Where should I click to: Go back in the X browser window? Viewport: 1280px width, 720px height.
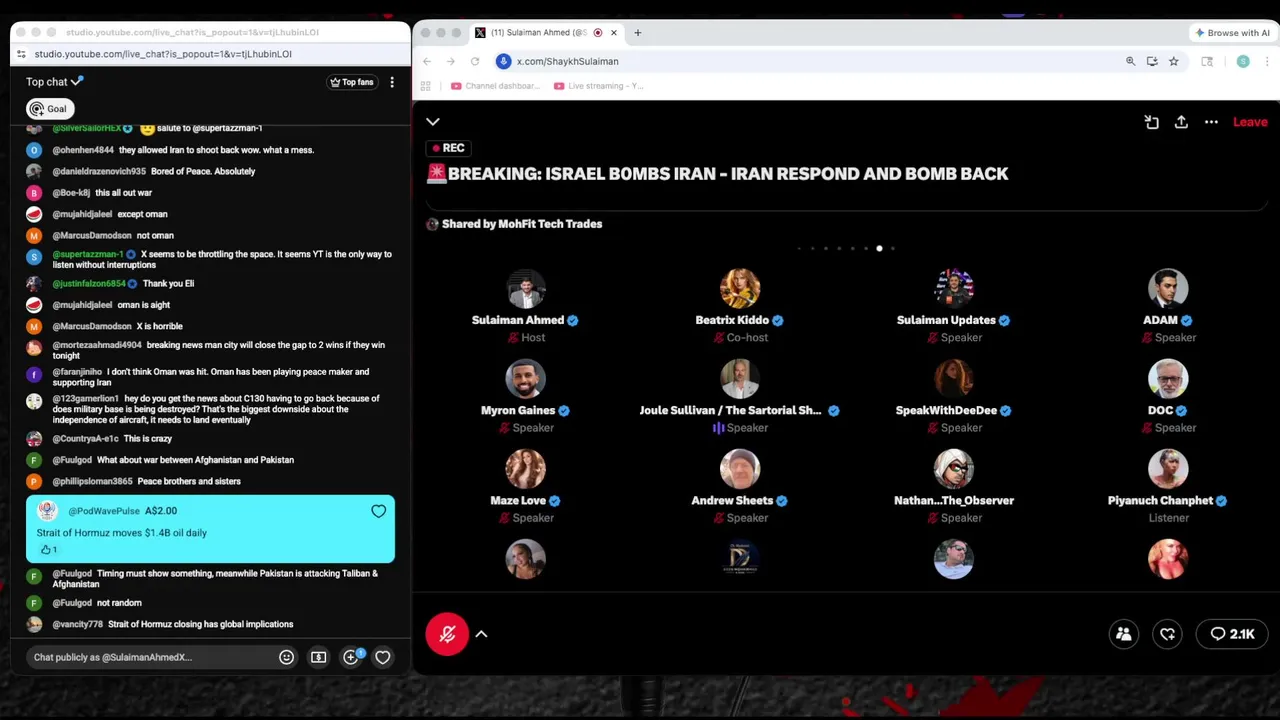[427, 61]
